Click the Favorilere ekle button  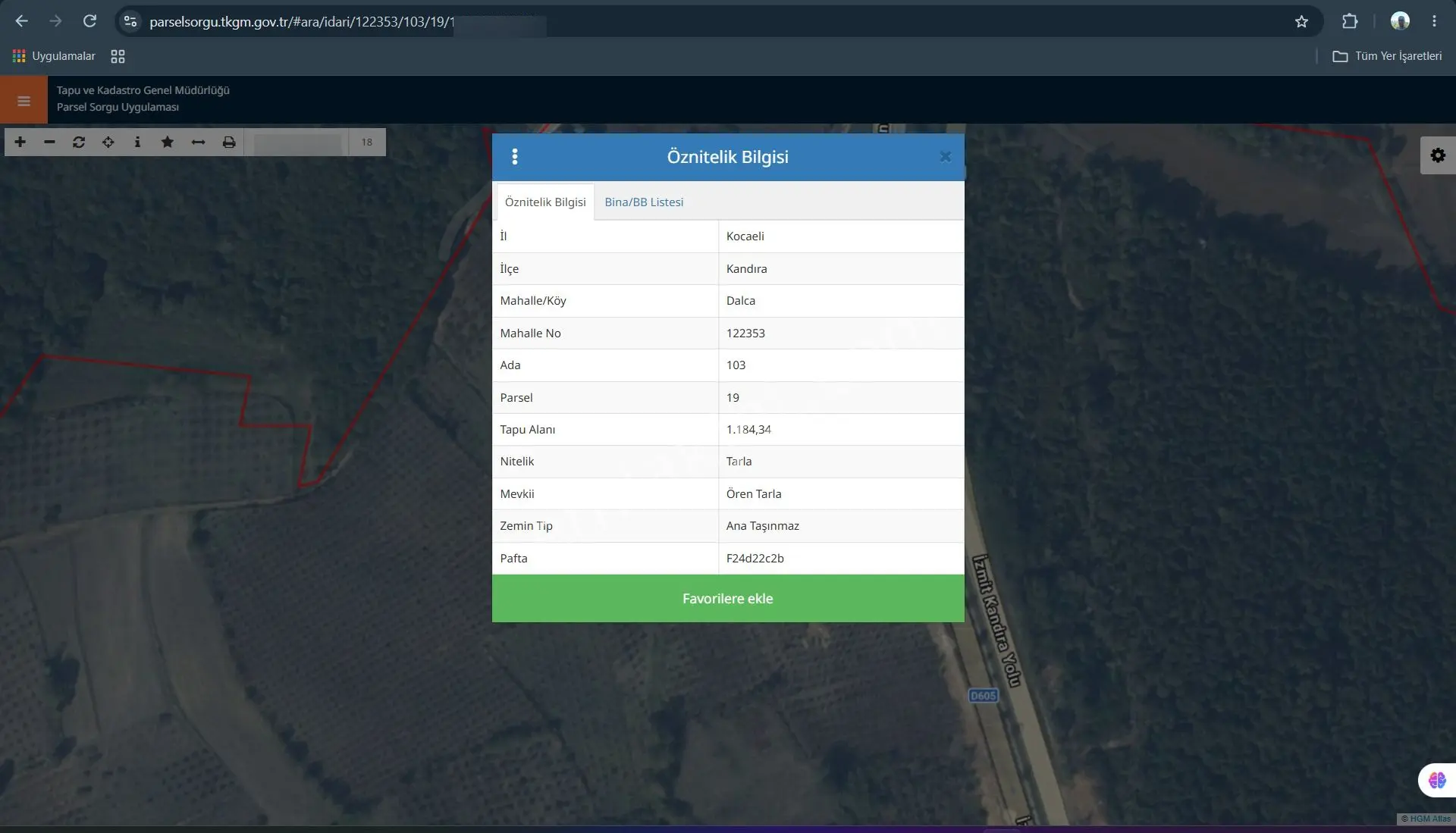point(728,599)
